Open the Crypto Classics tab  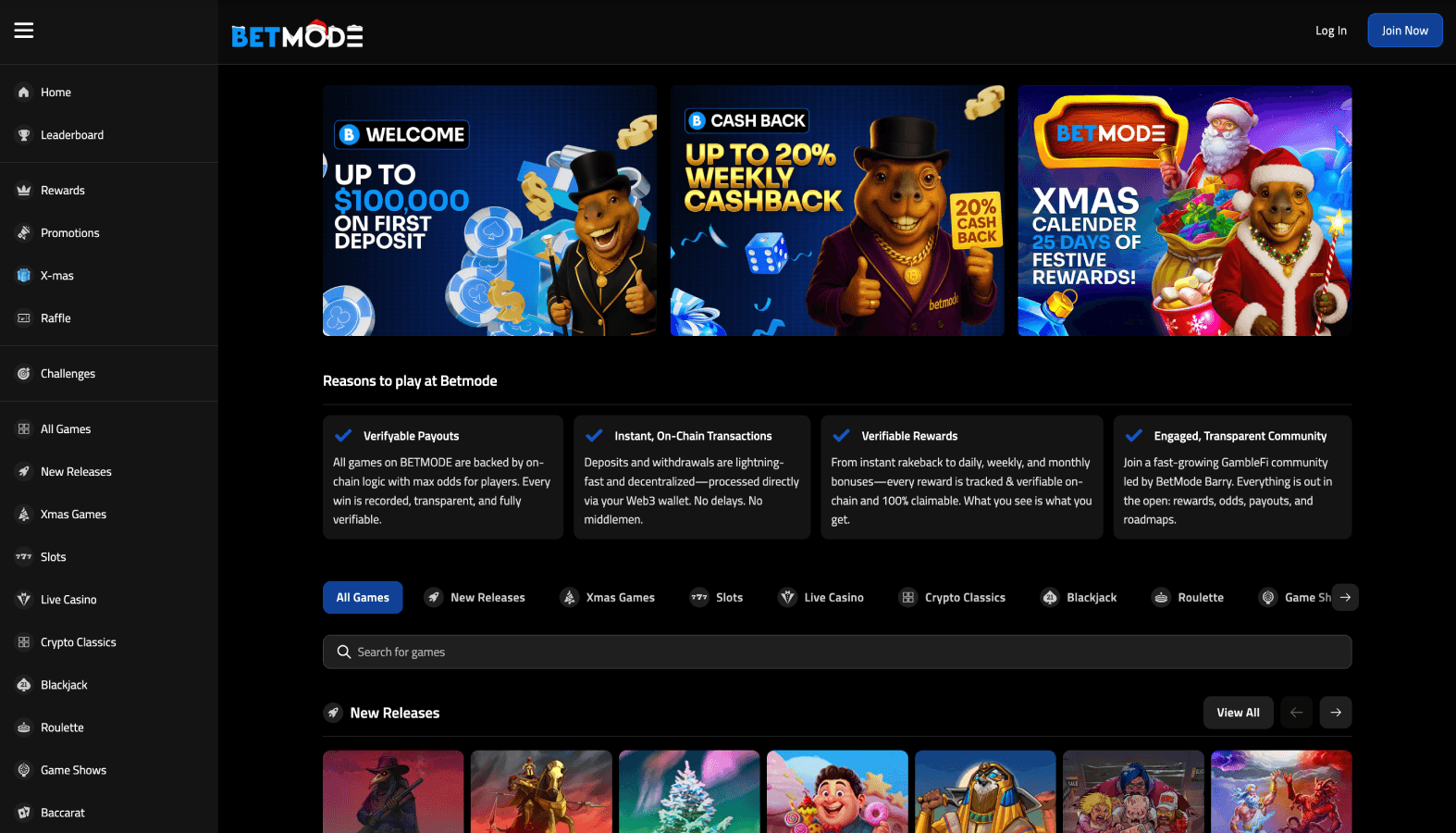point(953,598)
